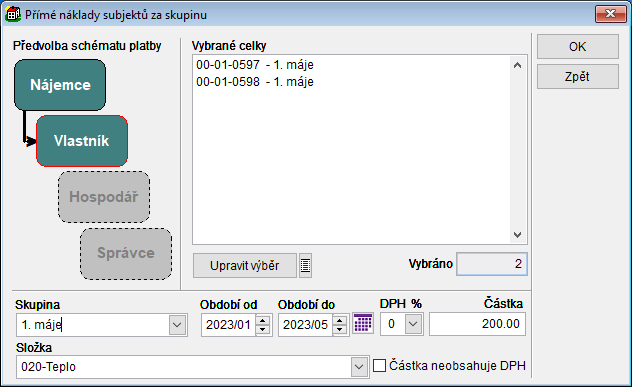Image resolution: width=632 pixels, height=387 pixels.
Task: Click the Upravit výběr button
Action: [245, 266]
